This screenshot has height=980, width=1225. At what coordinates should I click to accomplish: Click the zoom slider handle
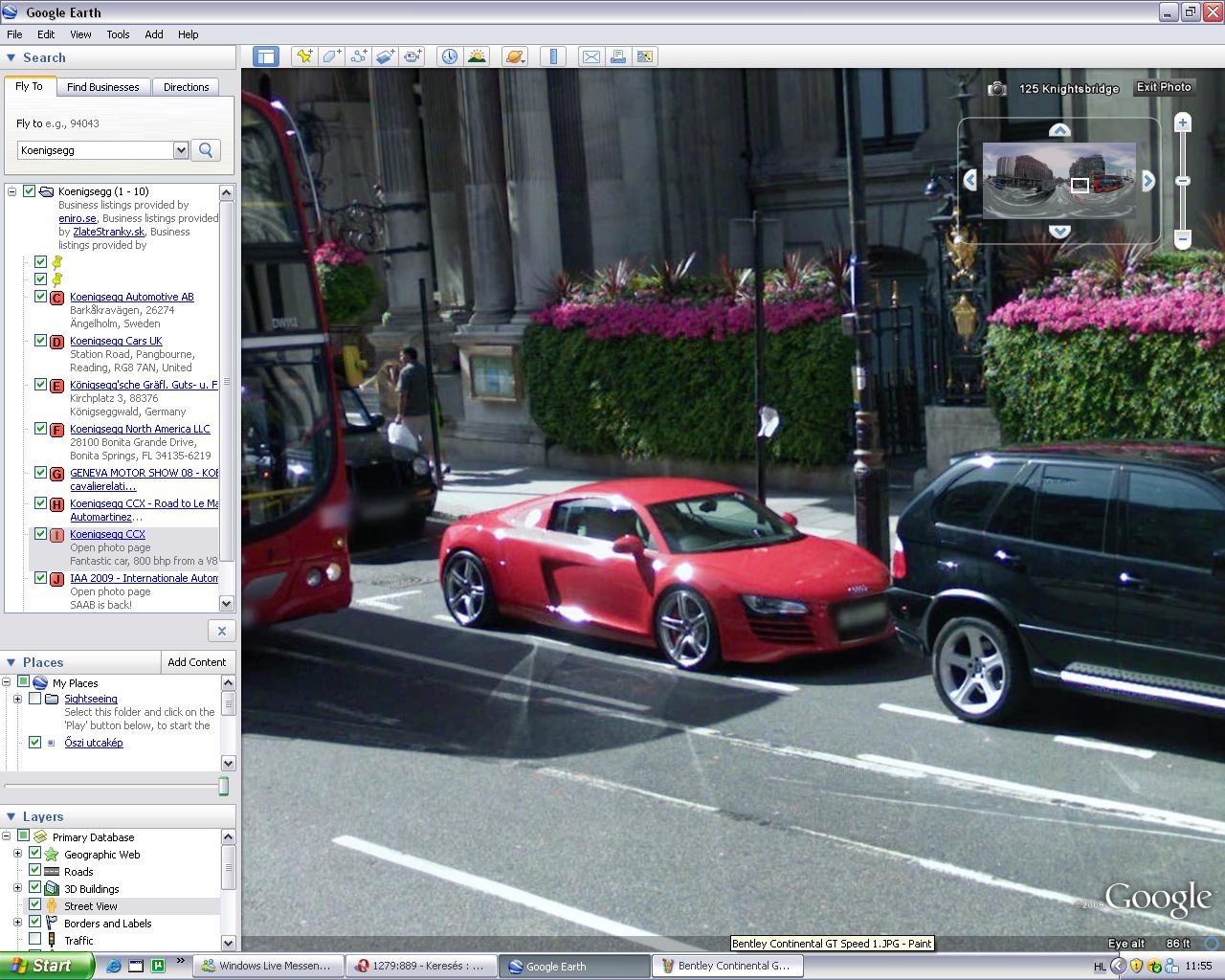coord(1183,180)
